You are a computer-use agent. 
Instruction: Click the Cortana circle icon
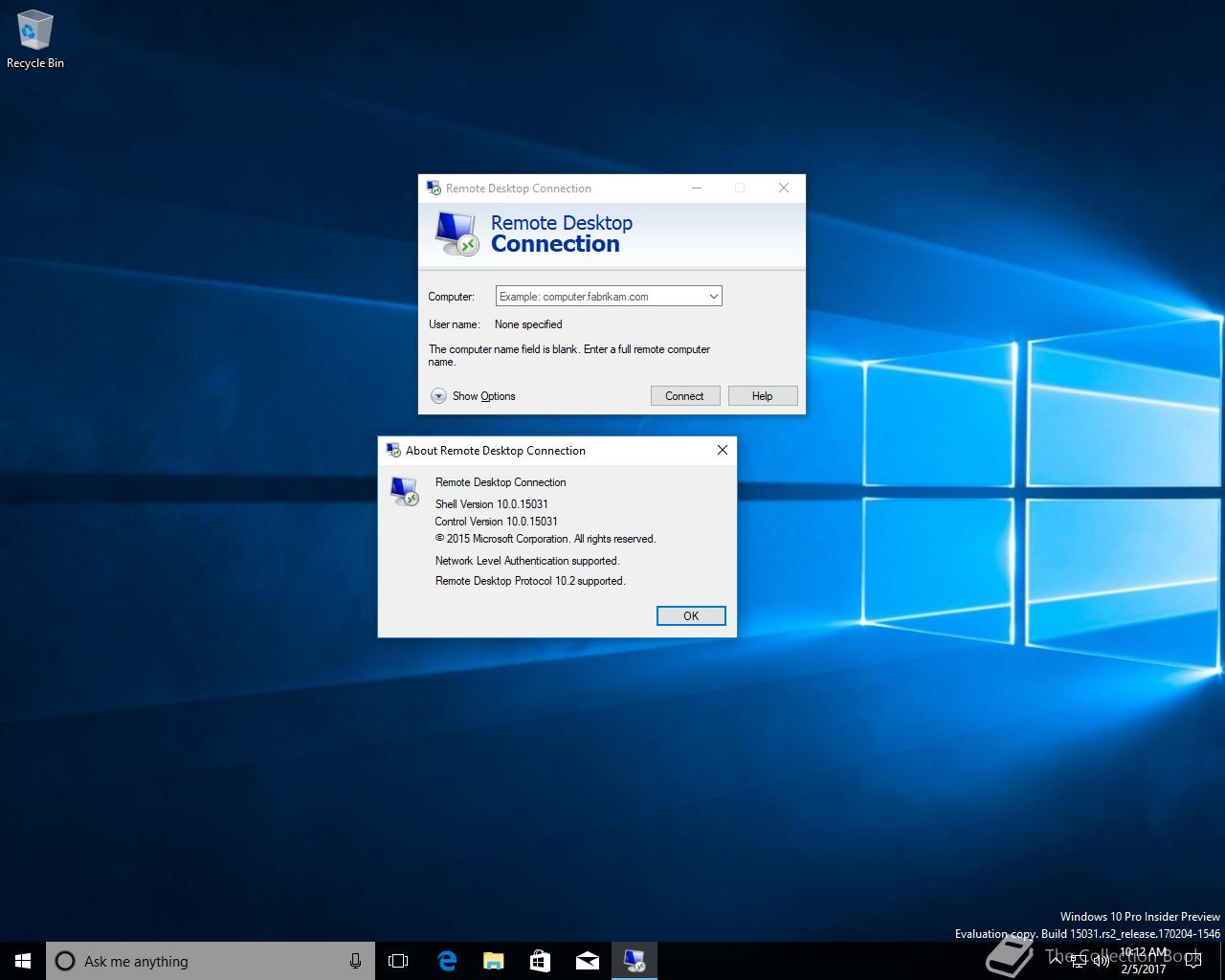click(65, 961)
